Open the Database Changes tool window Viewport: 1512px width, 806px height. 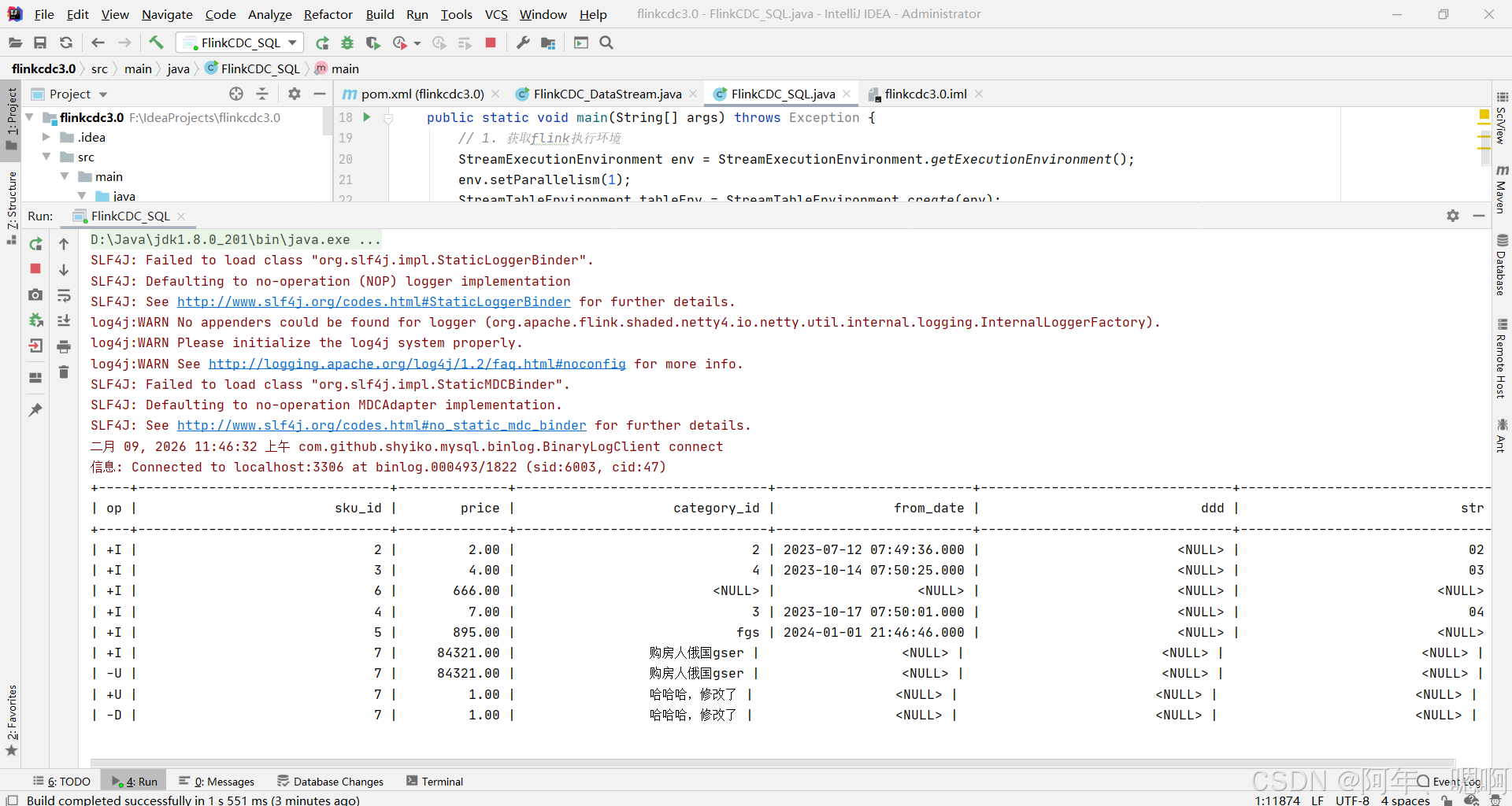(331, 782)
